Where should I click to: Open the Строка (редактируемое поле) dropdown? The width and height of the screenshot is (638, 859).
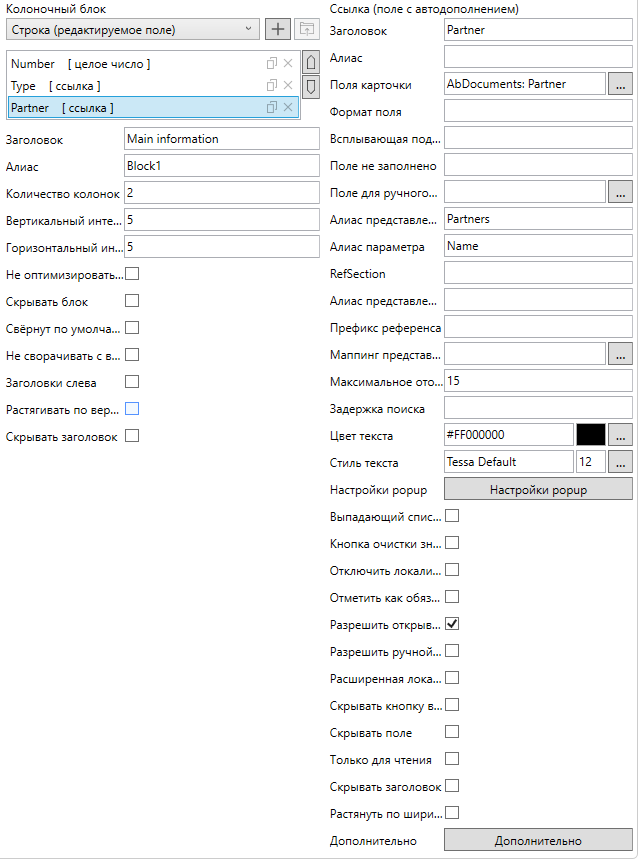pyautogui.click(x=132, y=29)
